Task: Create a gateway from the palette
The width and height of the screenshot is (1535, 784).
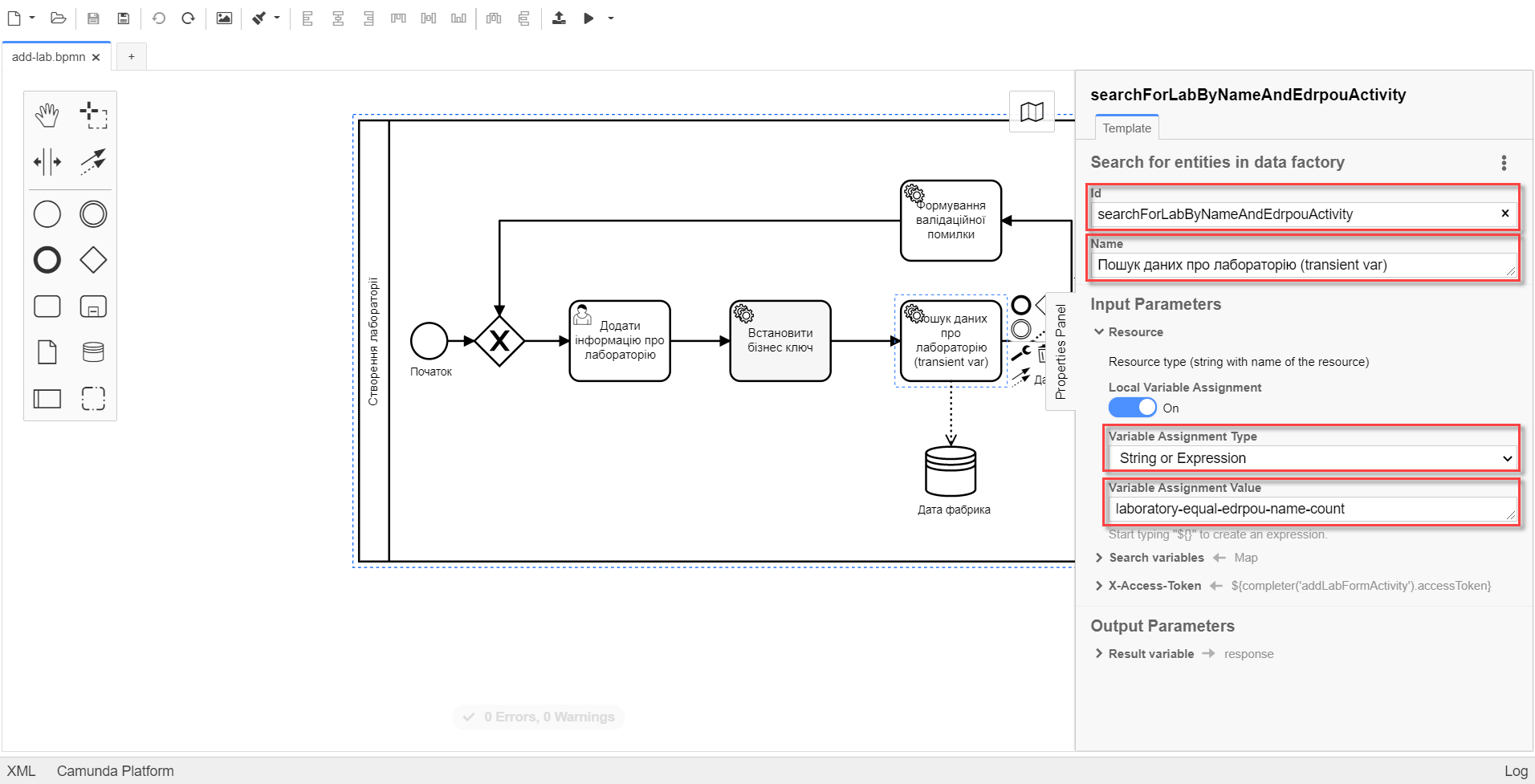Action: pos(93,260)
